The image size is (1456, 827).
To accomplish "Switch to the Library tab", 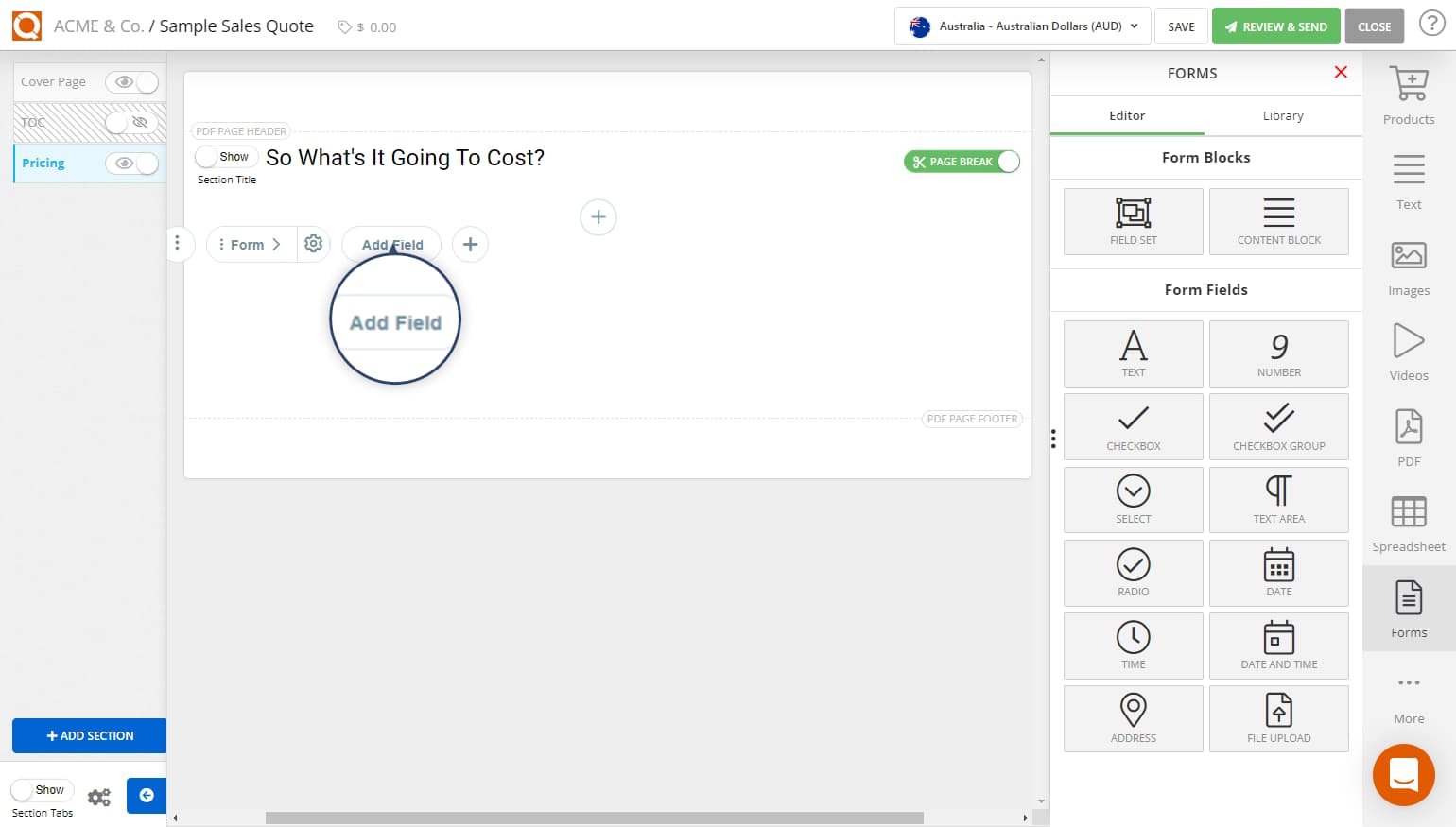I will click(1282, 115).
